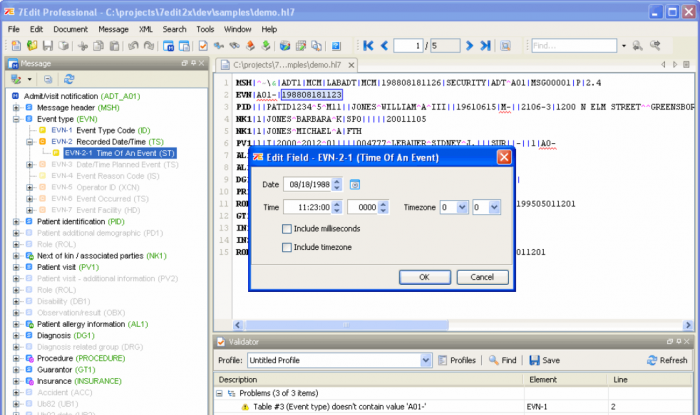This screenshot has width=700, height=415.
Task: Open first Timezone dropdown
Action: (x=462, y=207)
